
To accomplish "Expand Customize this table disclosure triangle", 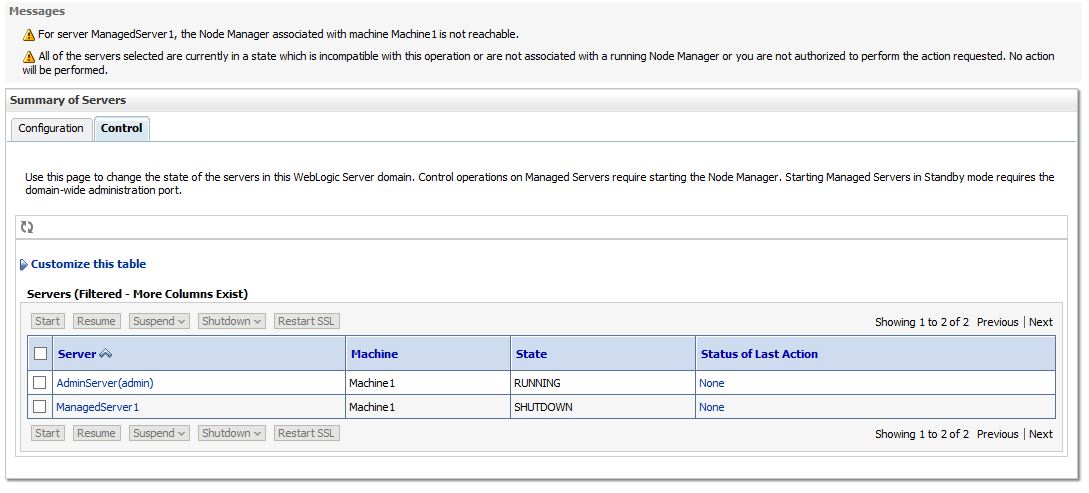I will (24, 265).
